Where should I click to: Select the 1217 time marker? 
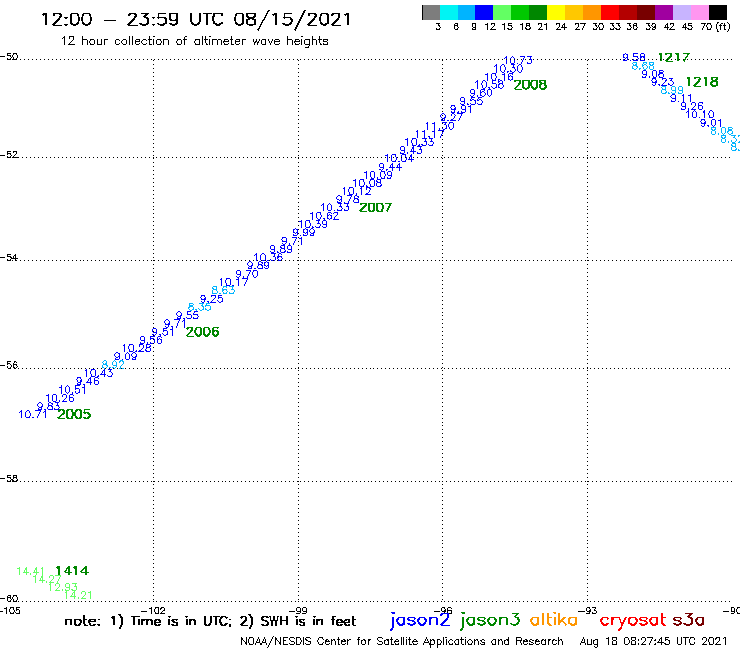(674, 58)
